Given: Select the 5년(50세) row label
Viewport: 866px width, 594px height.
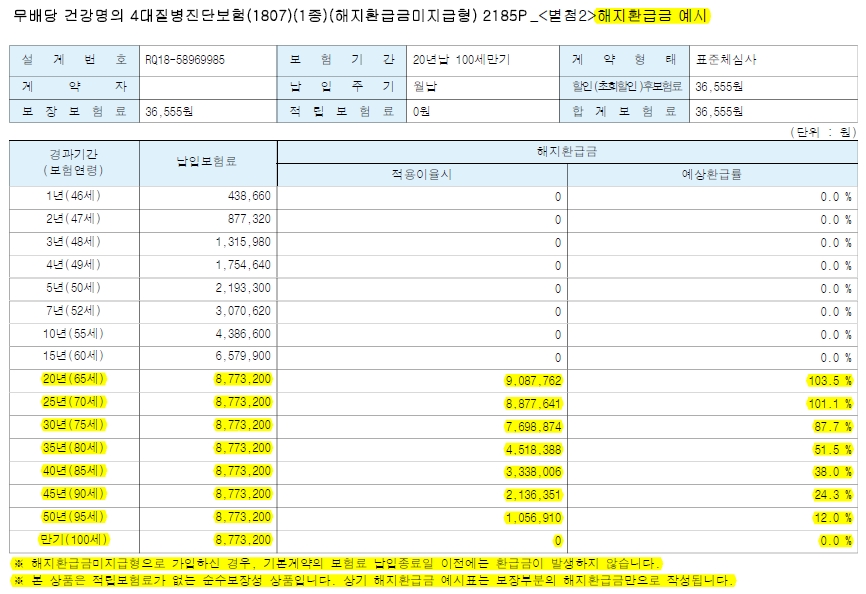Looking at the screenshot, I should (x=73, y=288).
